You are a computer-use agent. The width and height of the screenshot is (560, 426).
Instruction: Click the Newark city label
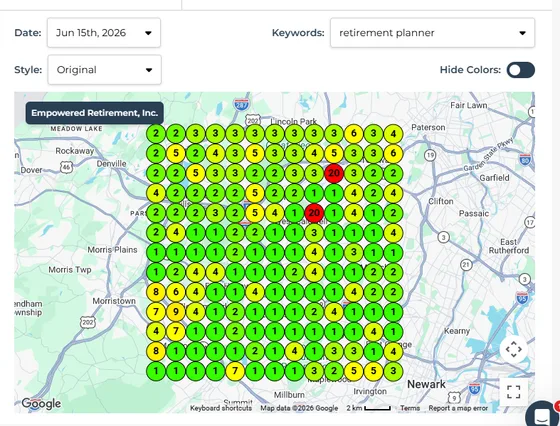(426, 384)
